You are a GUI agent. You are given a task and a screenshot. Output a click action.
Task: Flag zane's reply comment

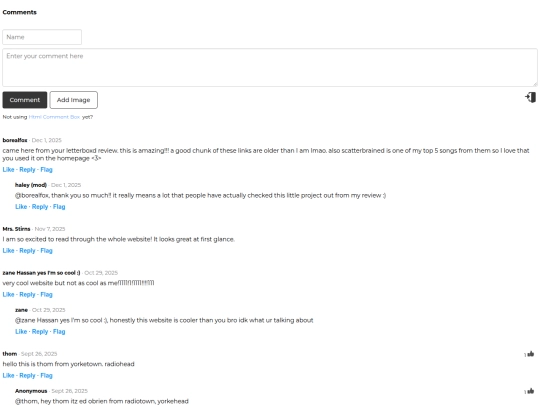click(59, 331)
